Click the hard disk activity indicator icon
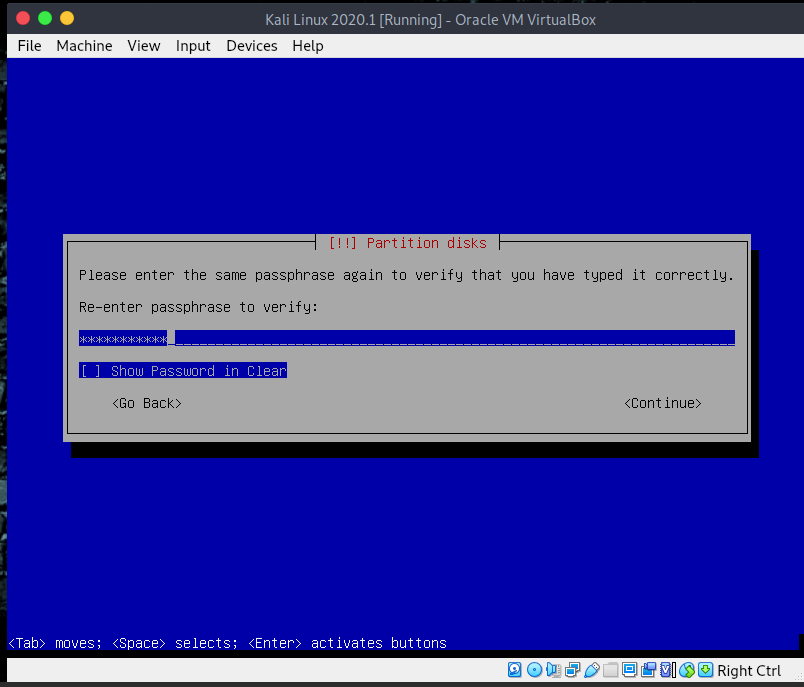 [x=514, y=670]
